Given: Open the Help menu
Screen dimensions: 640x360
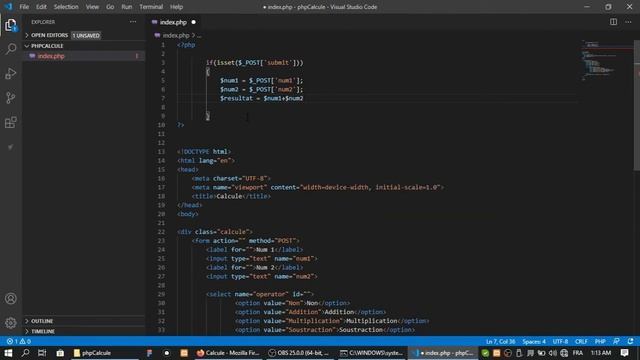Looking at the screenshot, I should [x=176, y=7].
